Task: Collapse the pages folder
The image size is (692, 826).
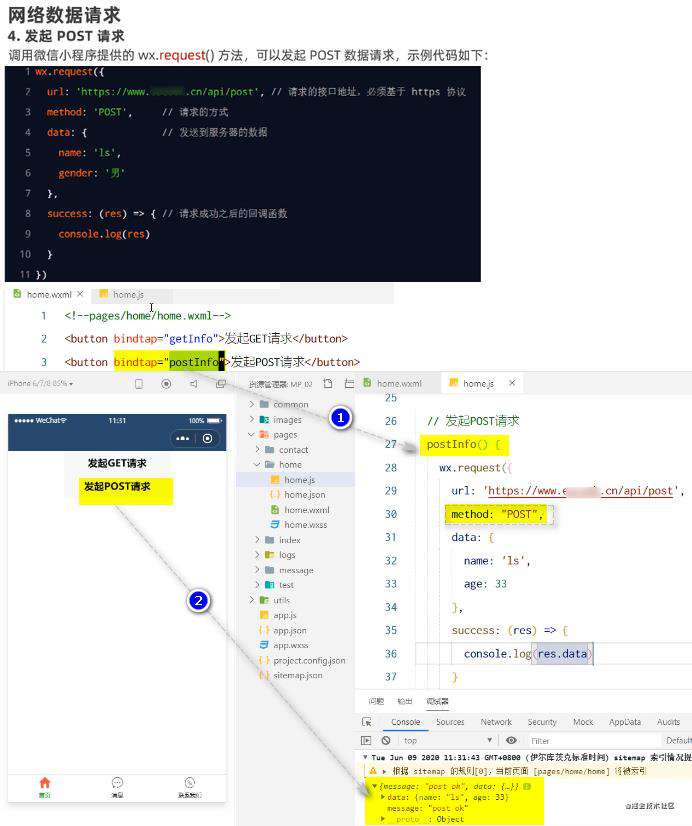Action: [x=252, y=435]
